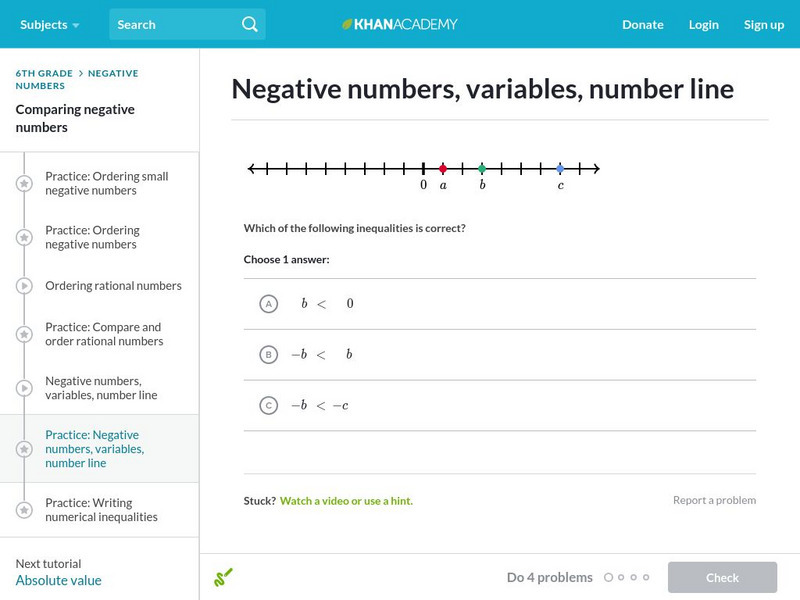Select answer A: b < 0

point(268,304)
